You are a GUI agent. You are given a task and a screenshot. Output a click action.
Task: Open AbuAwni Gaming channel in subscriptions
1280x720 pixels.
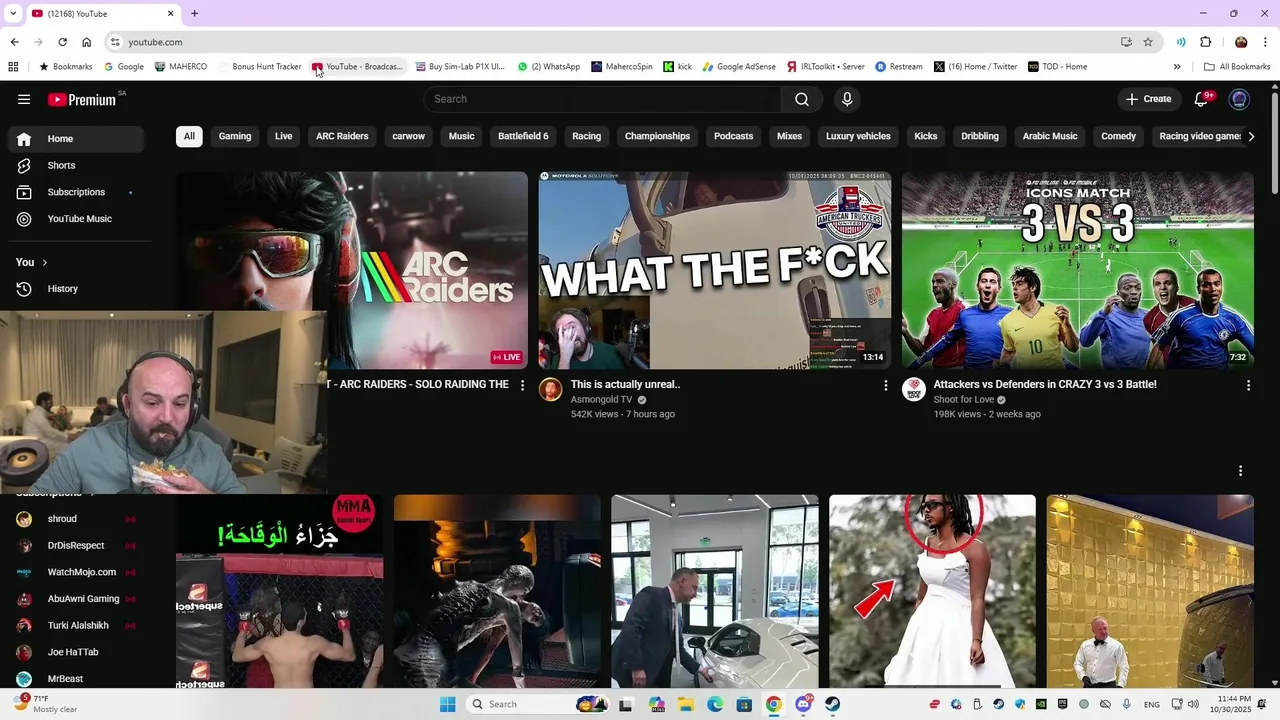[x=76, y=599]
